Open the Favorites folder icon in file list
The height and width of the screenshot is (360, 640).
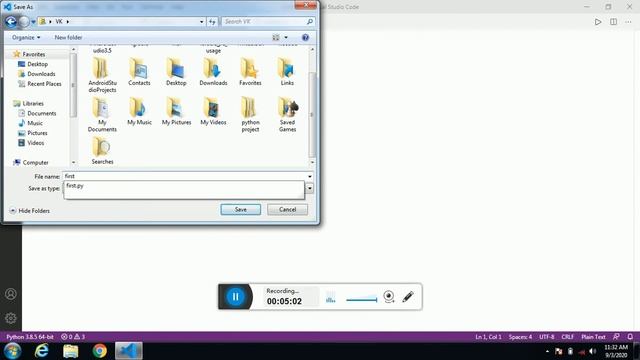pyautogui.click(x=250, y=72)
